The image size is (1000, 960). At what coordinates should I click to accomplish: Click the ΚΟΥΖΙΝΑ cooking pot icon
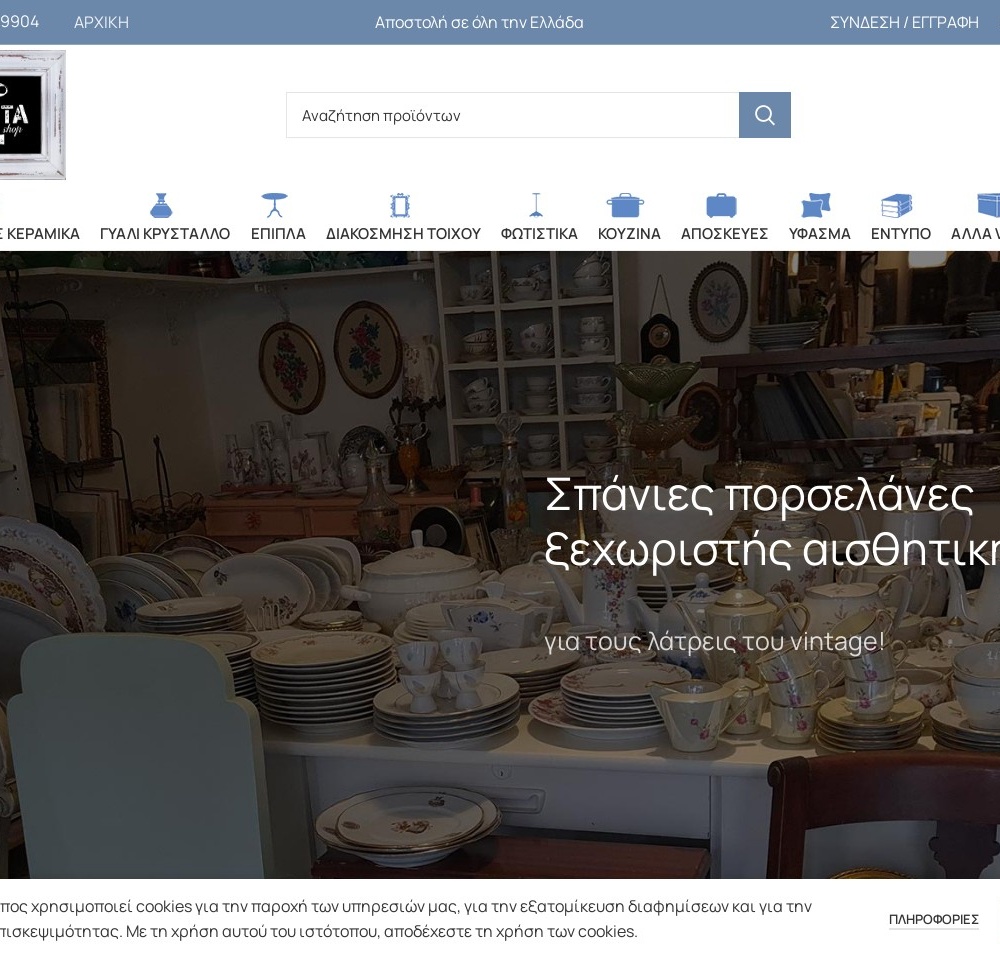pyautogui.click(x=628, y=205)
